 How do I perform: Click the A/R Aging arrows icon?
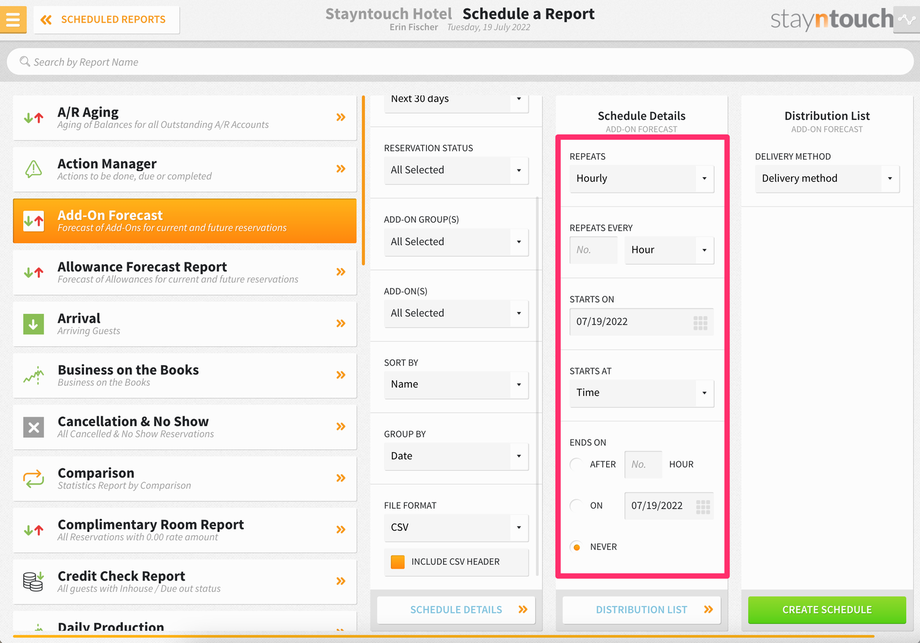pyautogui.click(x=33, y=117)
